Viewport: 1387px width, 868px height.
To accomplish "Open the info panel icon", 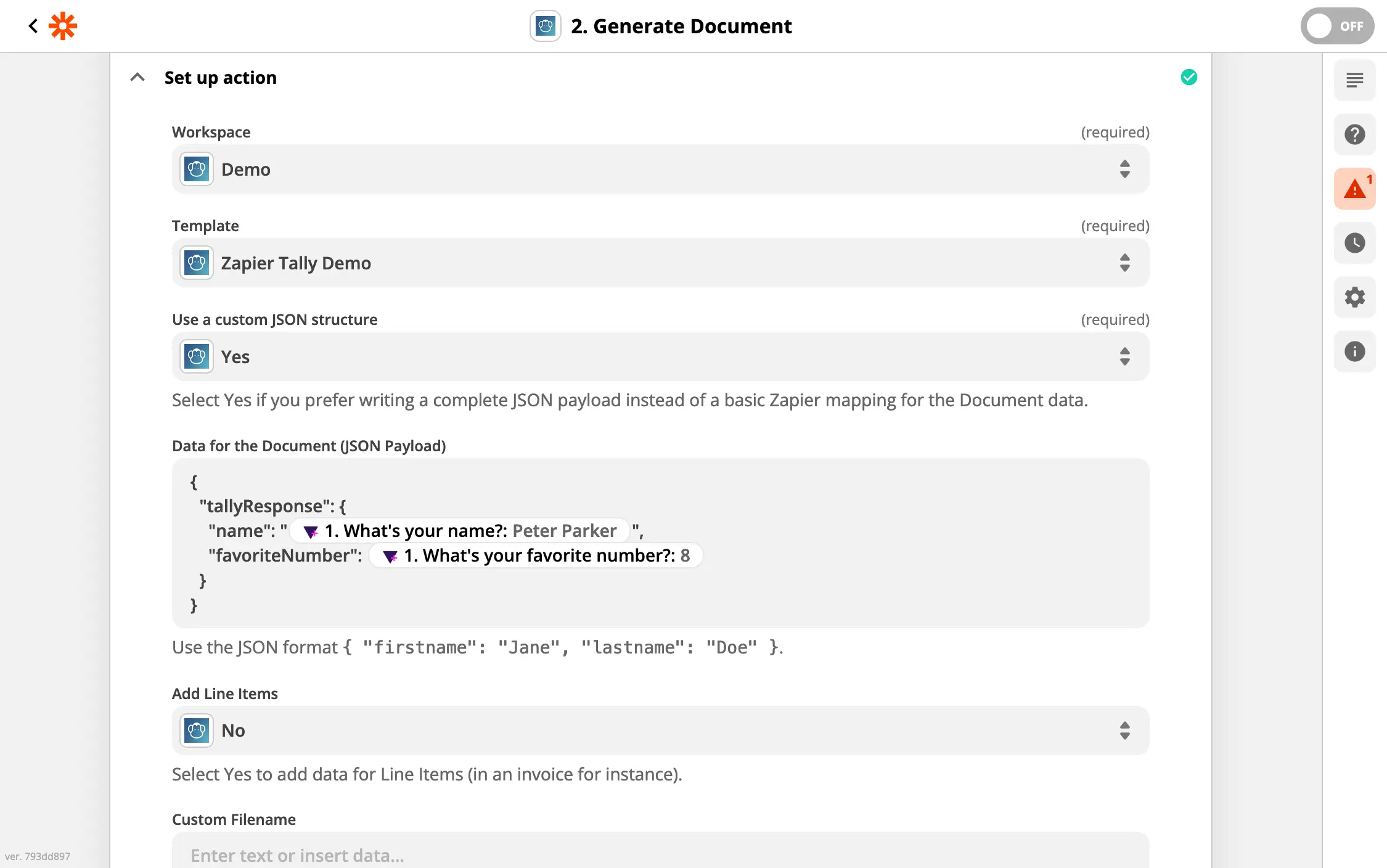I will click(1354, 351).
